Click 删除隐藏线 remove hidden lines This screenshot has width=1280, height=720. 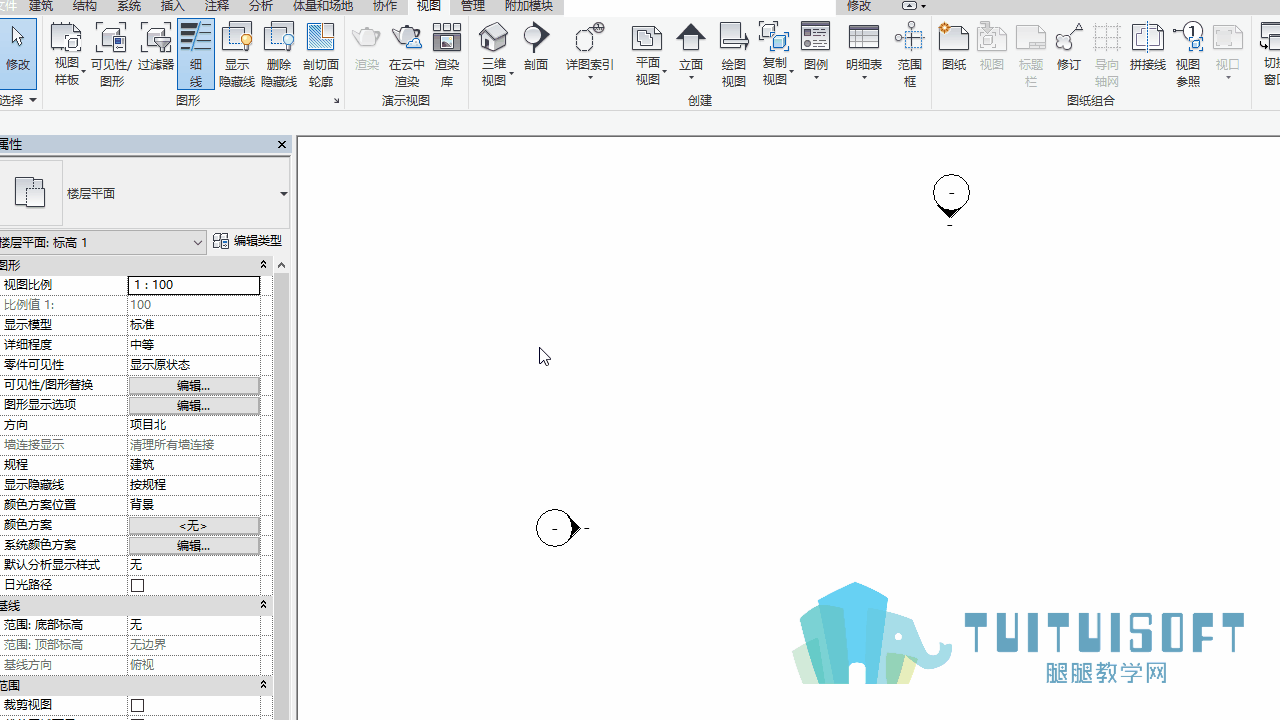pyautogui.click(x=279, y=54)
